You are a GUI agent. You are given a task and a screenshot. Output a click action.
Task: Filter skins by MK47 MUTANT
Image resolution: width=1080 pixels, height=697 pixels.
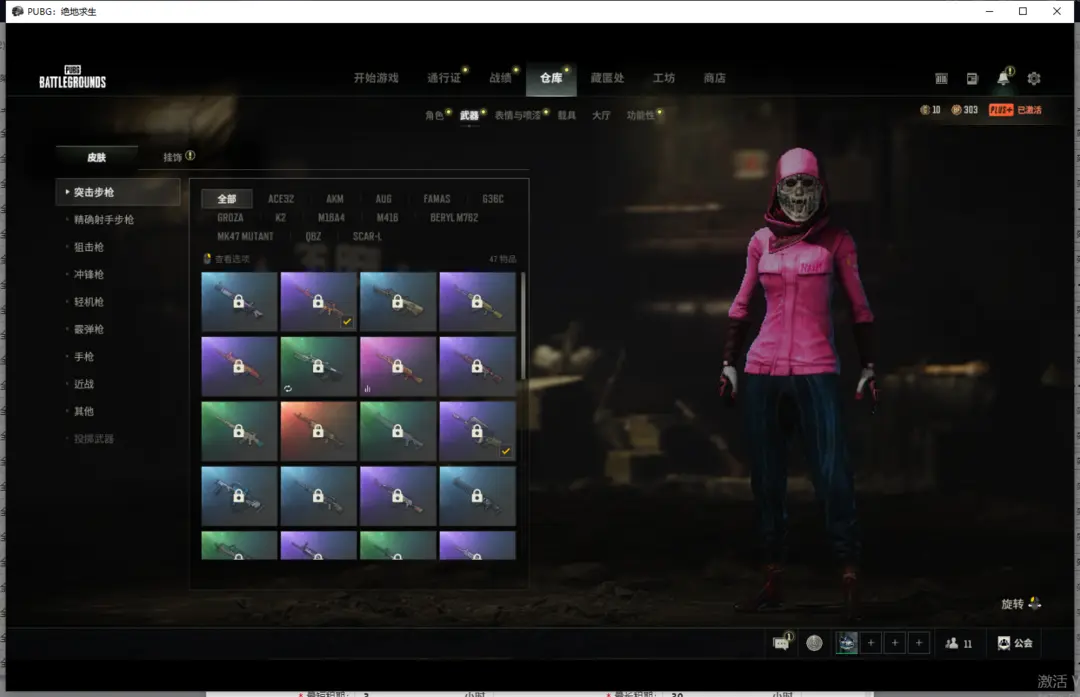tap(245, 236)
